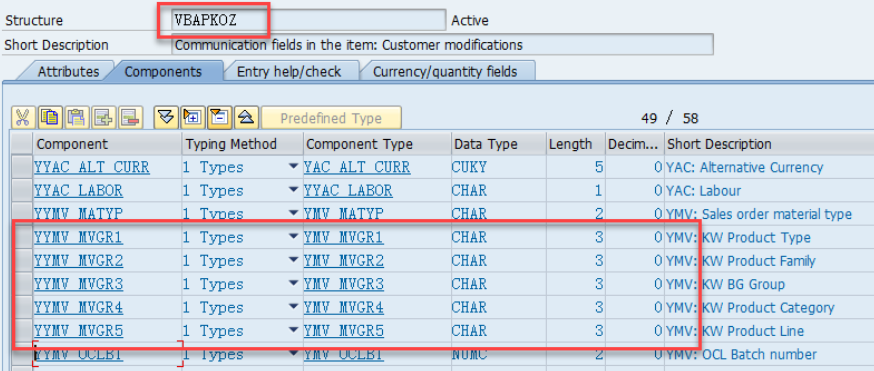Open the Entry help/check tab

[x=289, y=72]
